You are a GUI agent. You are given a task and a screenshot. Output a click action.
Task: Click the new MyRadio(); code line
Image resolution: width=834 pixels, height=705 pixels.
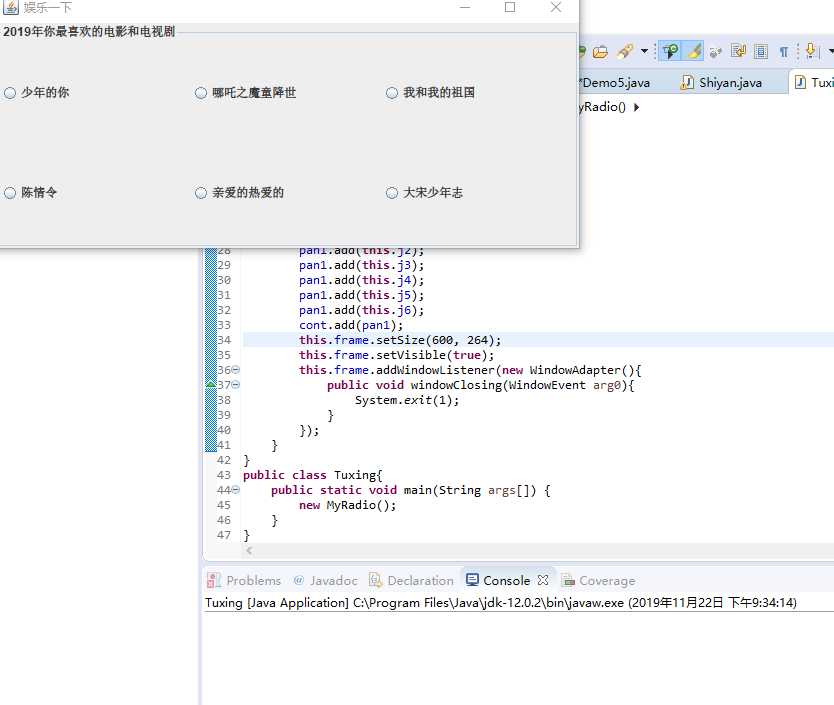pyautogui.click(x=347, y=505)
